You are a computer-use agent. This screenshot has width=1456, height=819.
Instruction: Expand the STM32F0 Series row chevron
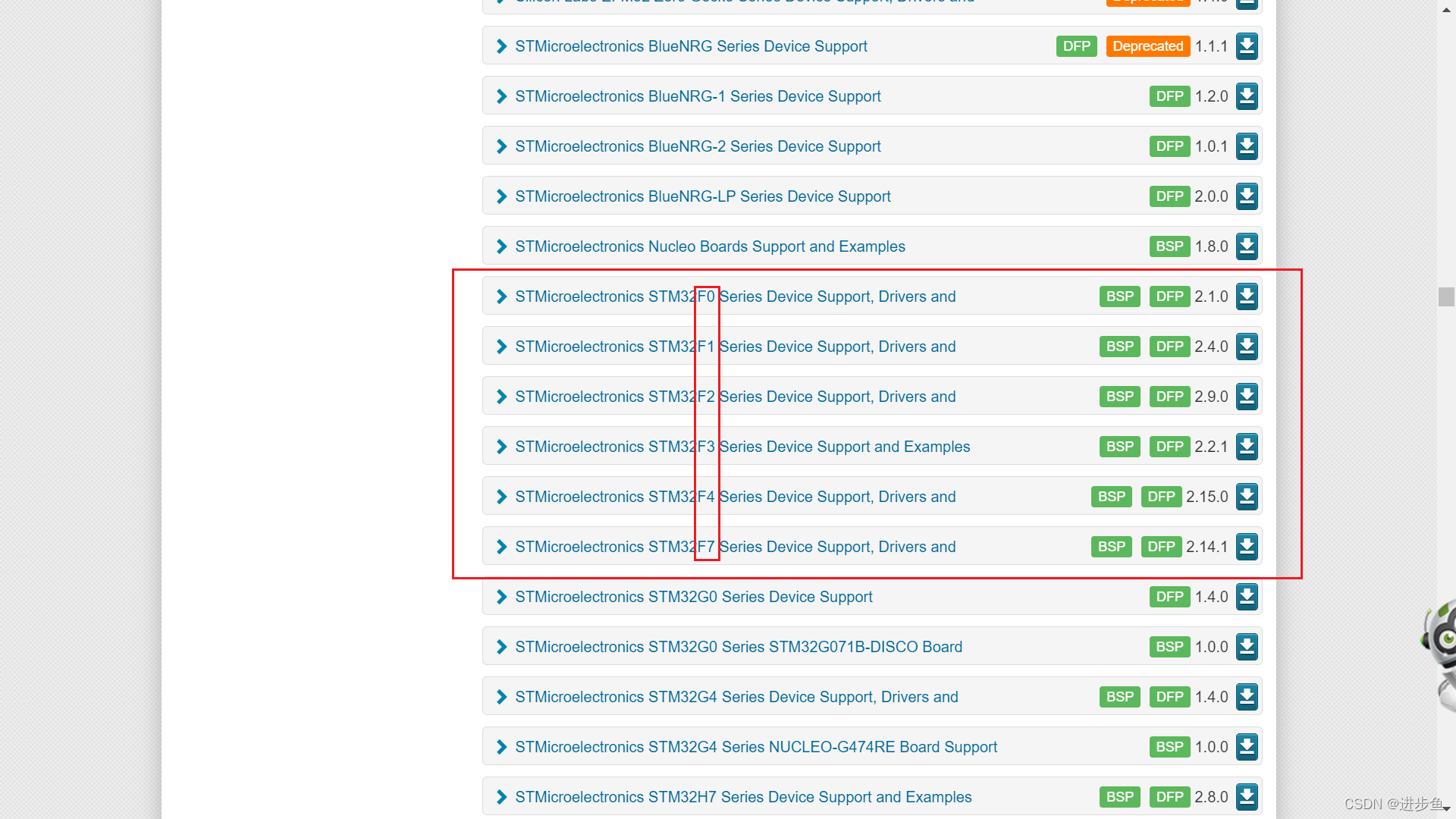click(501, 297)
